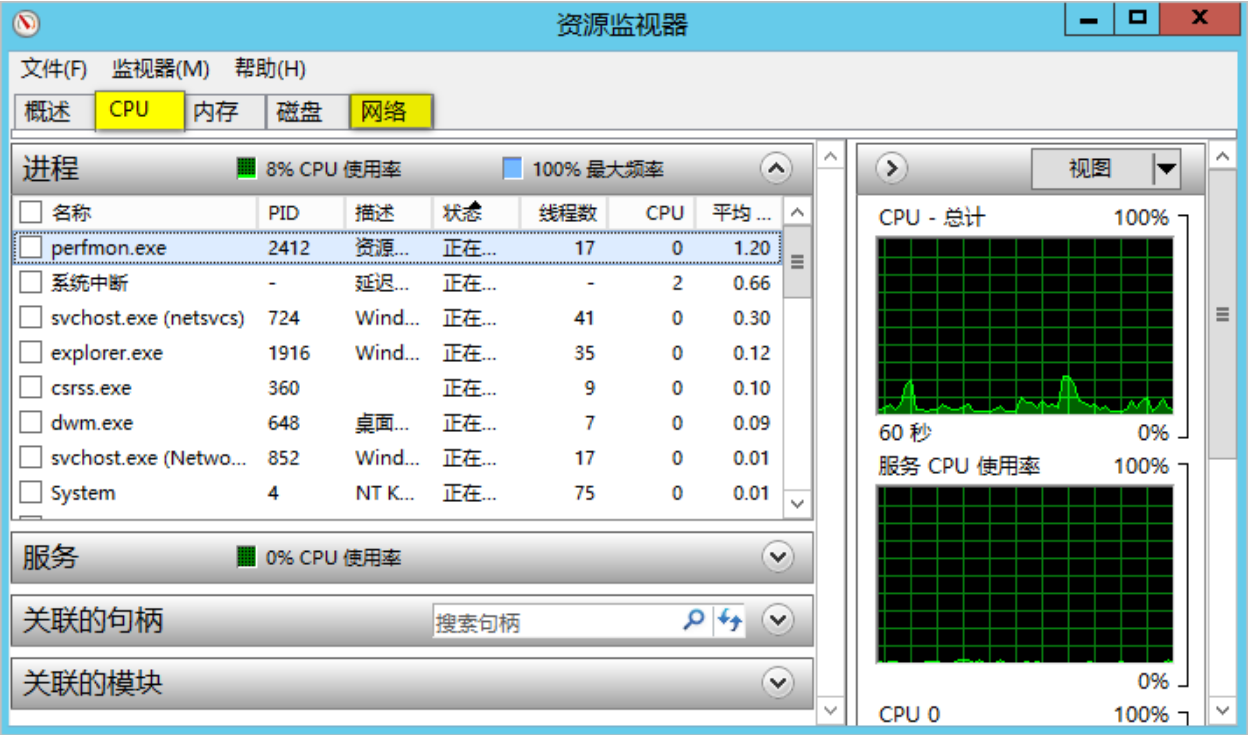The width and height of the screenshot is (1253, 735).
Task: Collapse the graph pane with the arrow button
Action: coord(890,169)
